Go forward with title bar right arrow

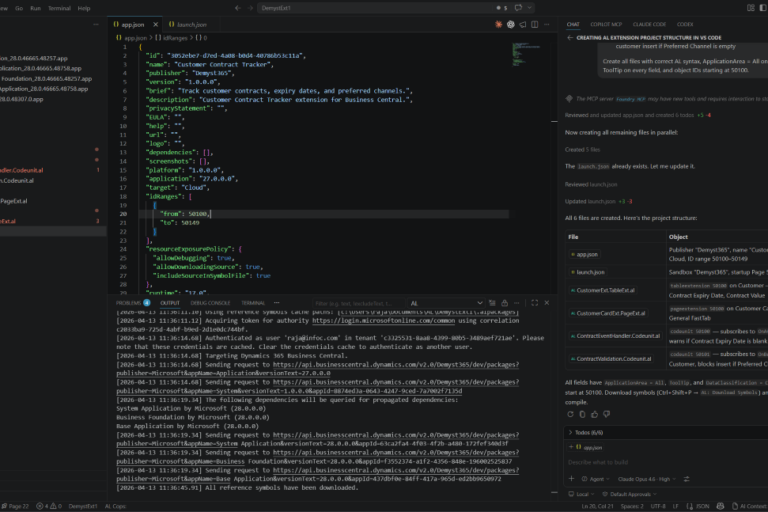[x=250, y=8]
